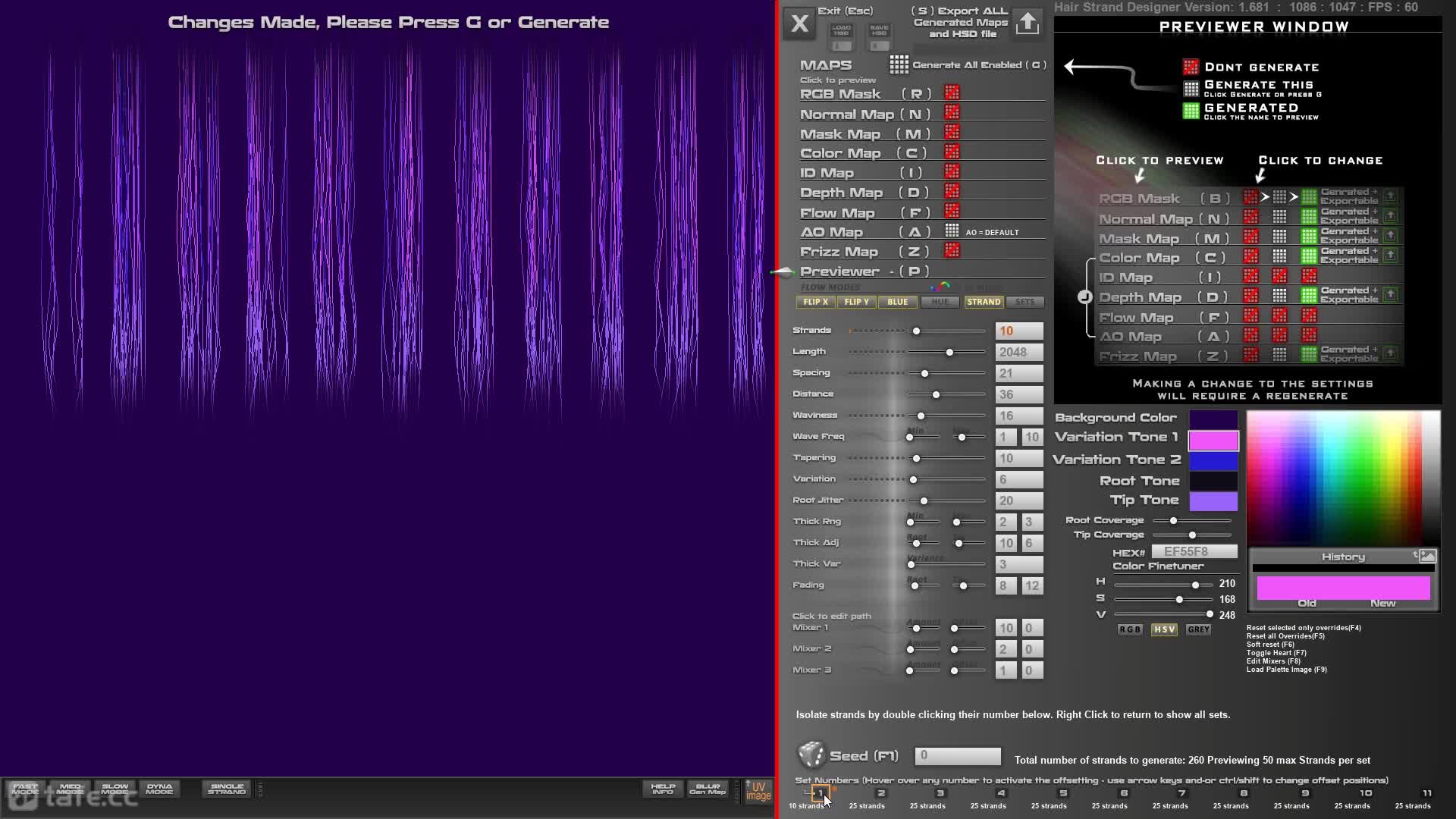
Task: Toggle the Flow Map generate state icon
Action: pyautogui.click(x=952, y=211)
